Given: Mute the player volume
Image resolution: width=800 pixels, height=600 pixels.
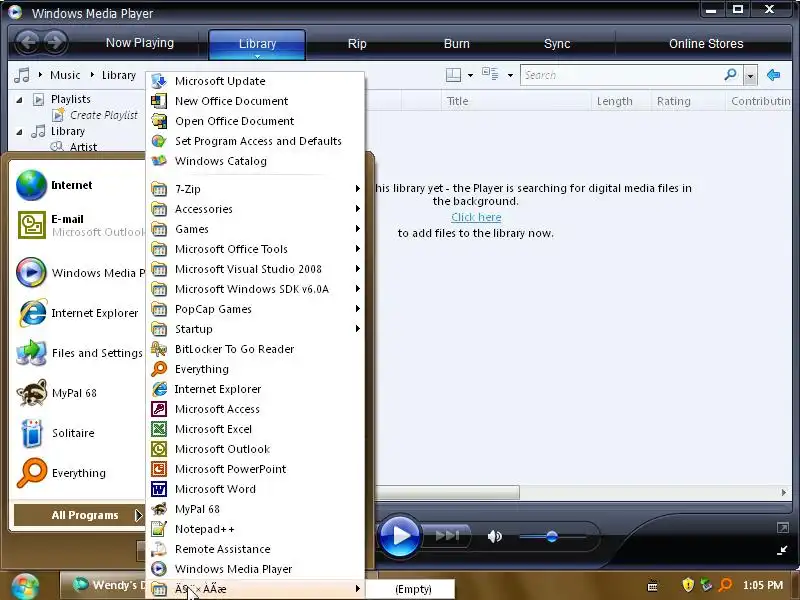Looking at the screenshot, I should coord(494,536).
